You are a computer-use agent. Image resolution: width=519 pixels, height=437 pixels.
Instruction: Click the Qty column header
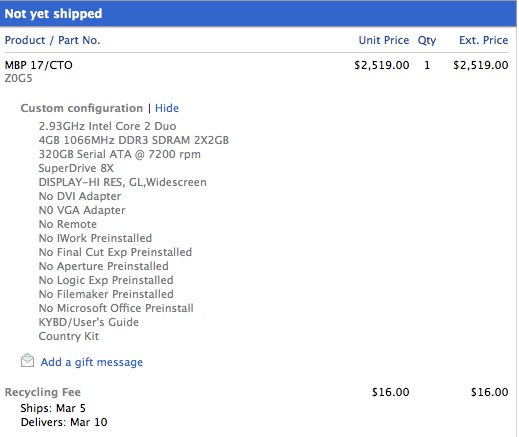pyautogui.click(x=427, y=40)
